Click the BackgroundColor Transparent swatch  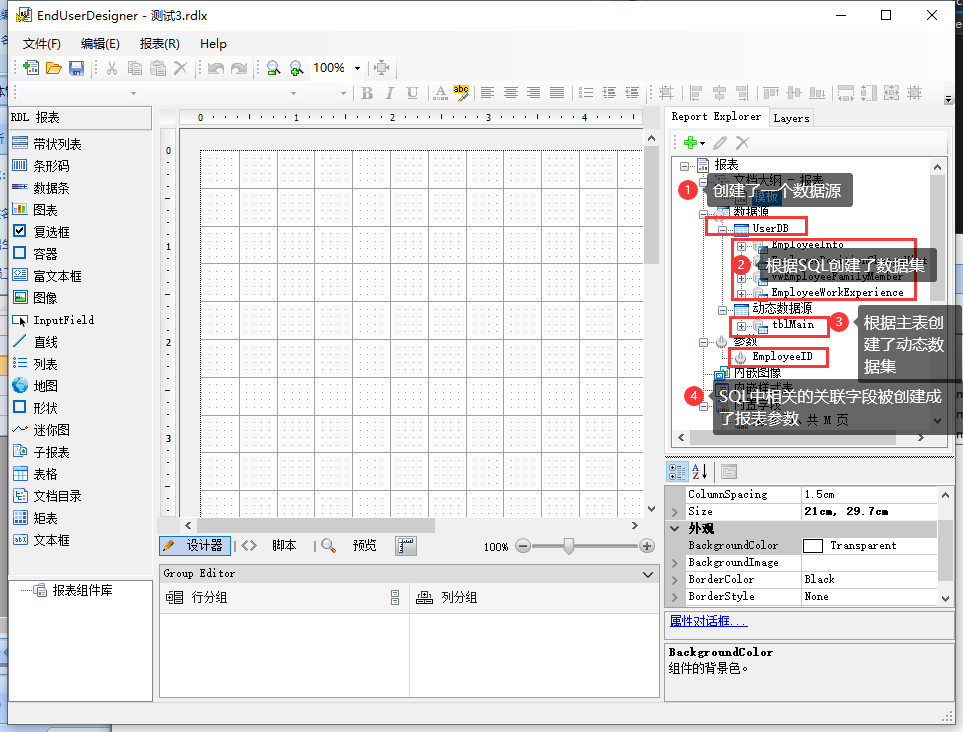[x=813, y=546]
